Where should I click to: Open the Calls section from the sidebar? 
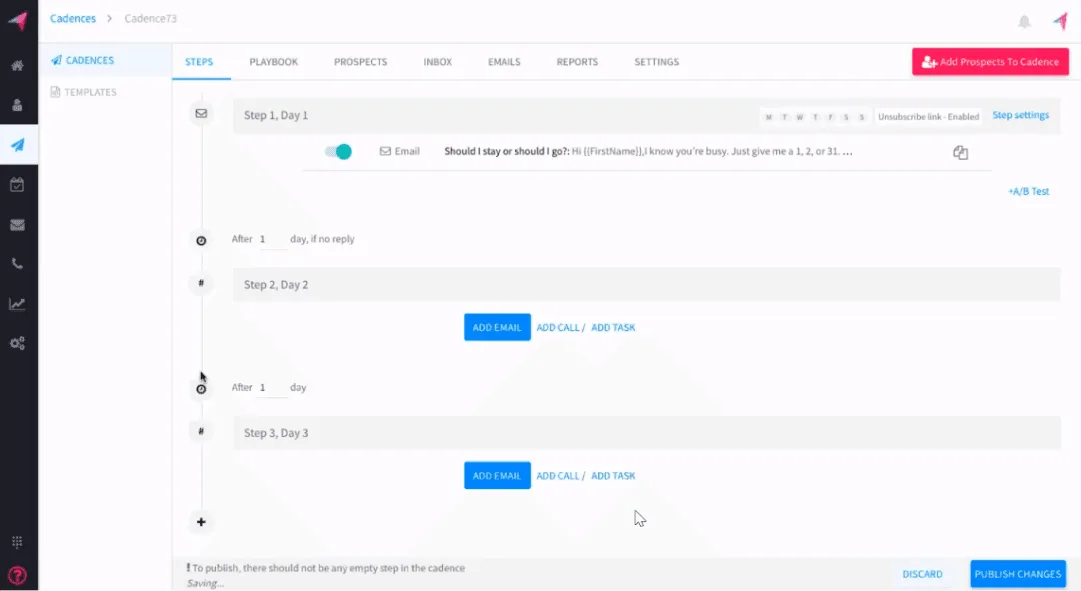coord(18,263)
